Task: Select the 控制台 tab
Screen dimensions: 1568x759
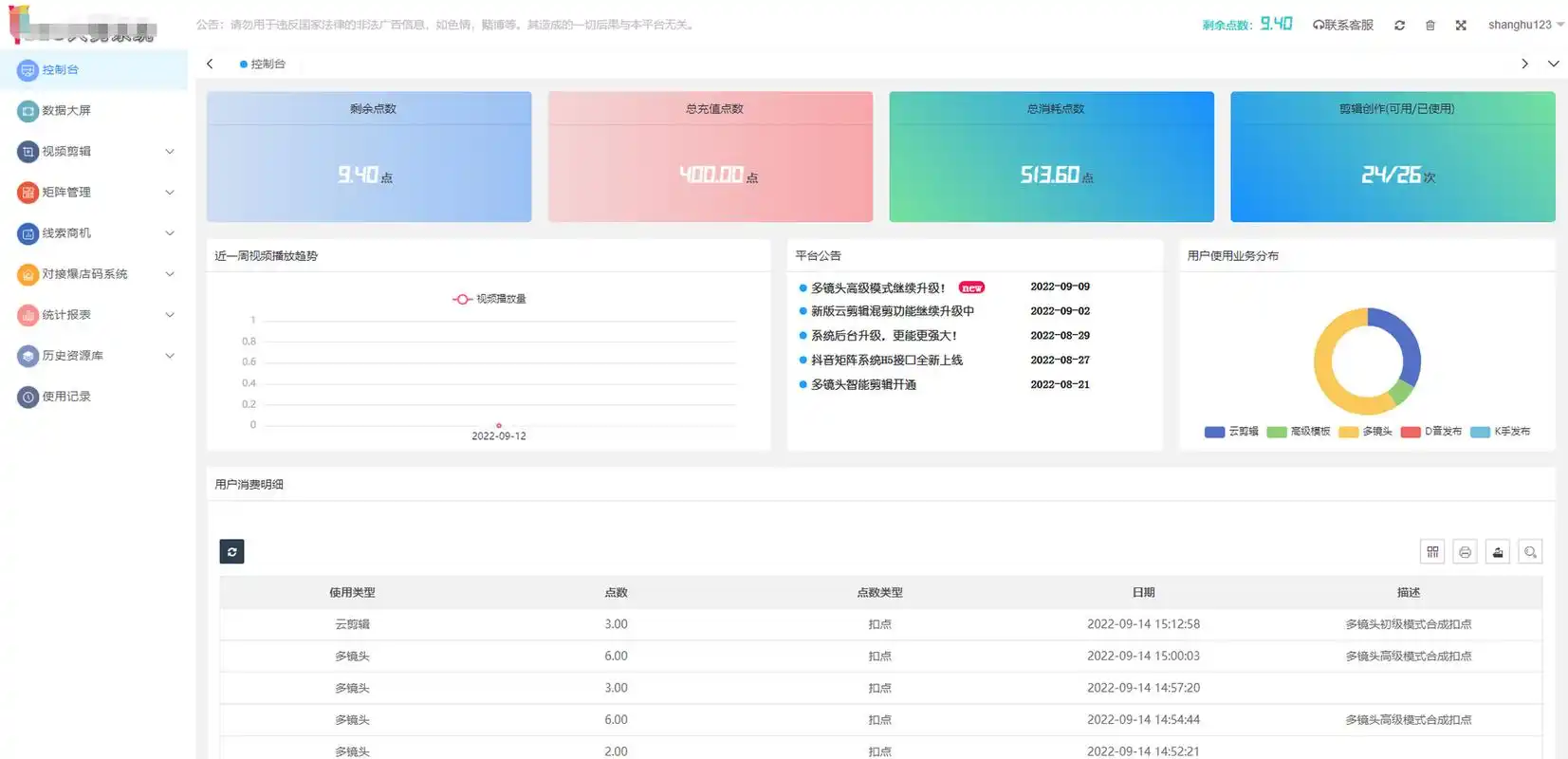Action: (263, 64)
